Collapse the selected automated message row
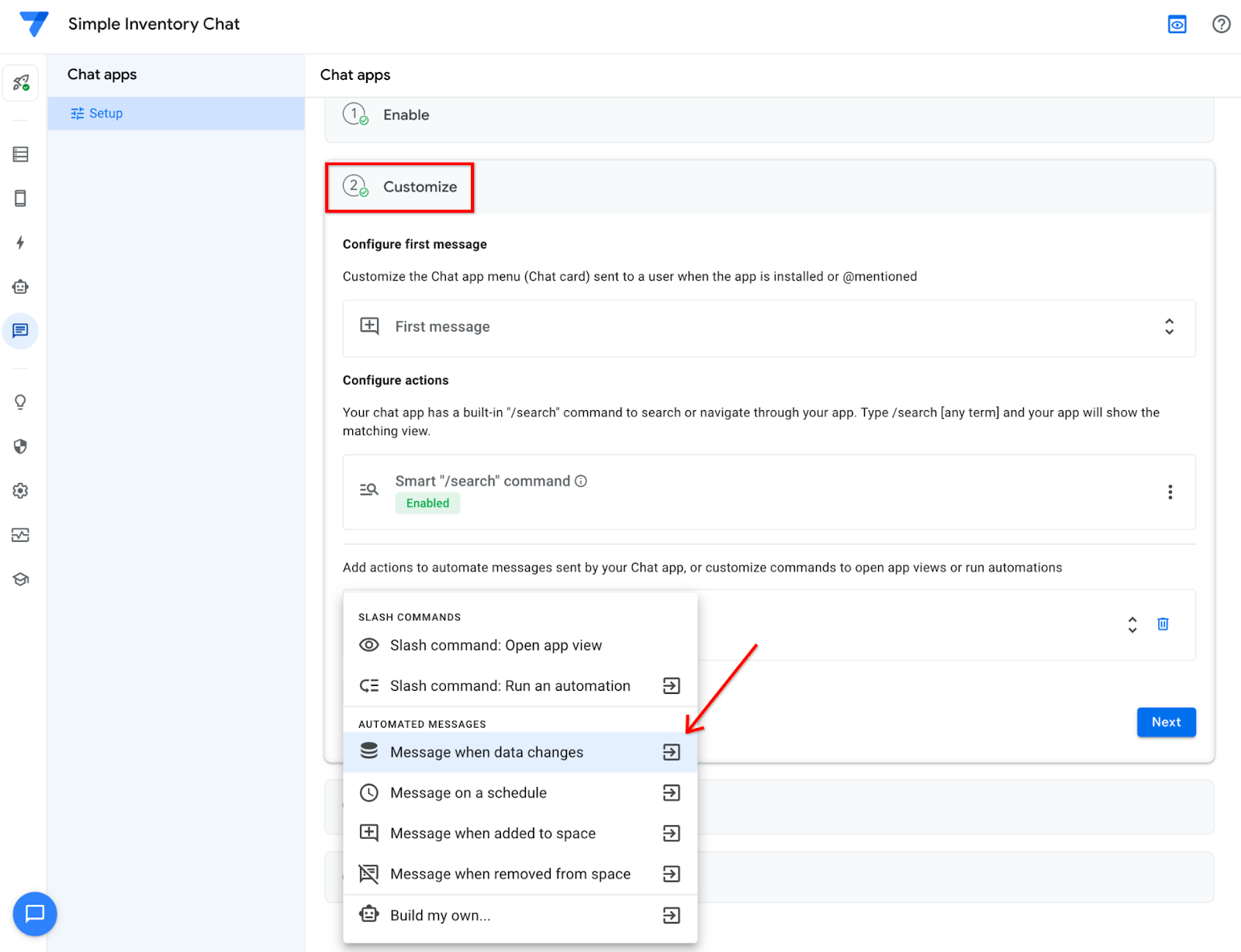Screen dimensions: 1241x952 [1132, 624]
